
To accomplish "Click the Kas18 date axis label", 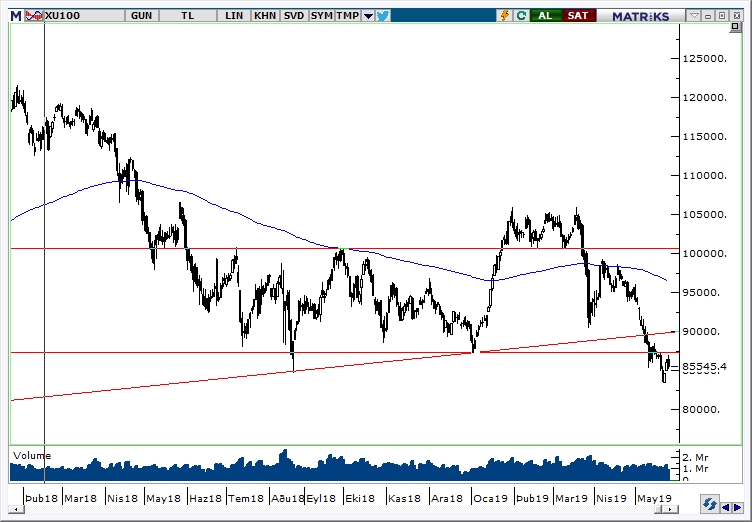I will (x=404, y=498).
